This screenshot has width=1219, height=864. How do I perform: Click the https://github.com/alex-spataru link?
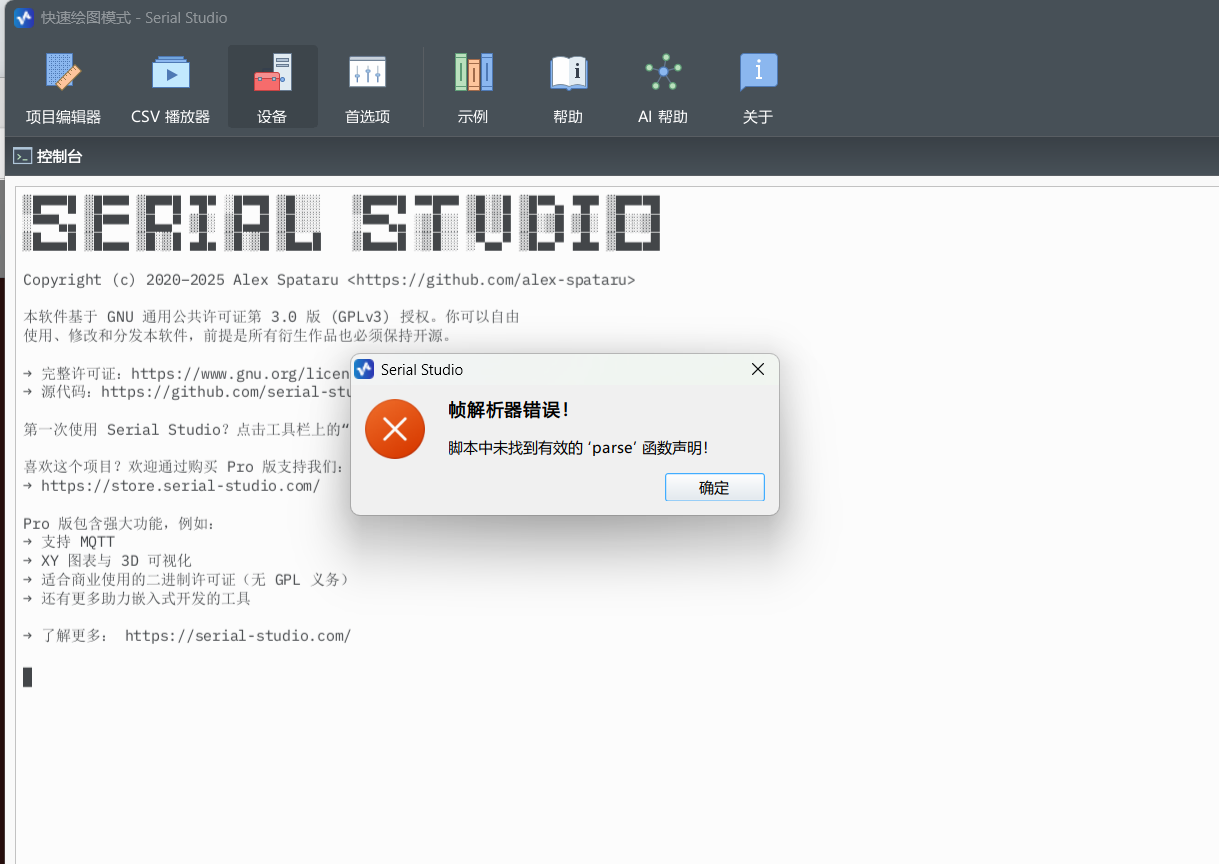point(491,280)
